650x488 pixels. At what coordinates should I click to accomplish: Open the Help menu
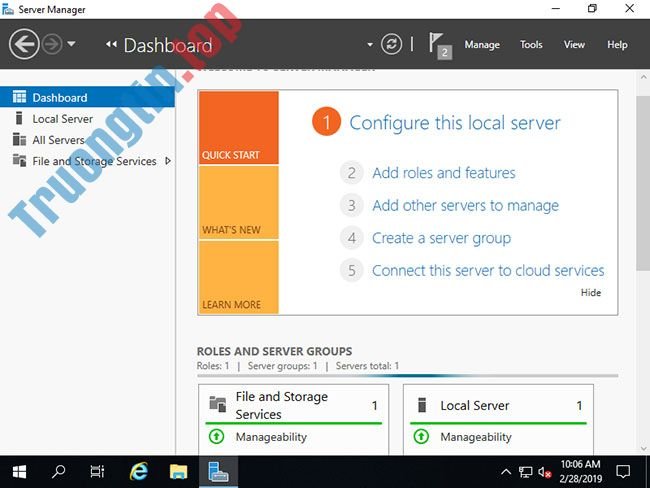click(617, 45)
